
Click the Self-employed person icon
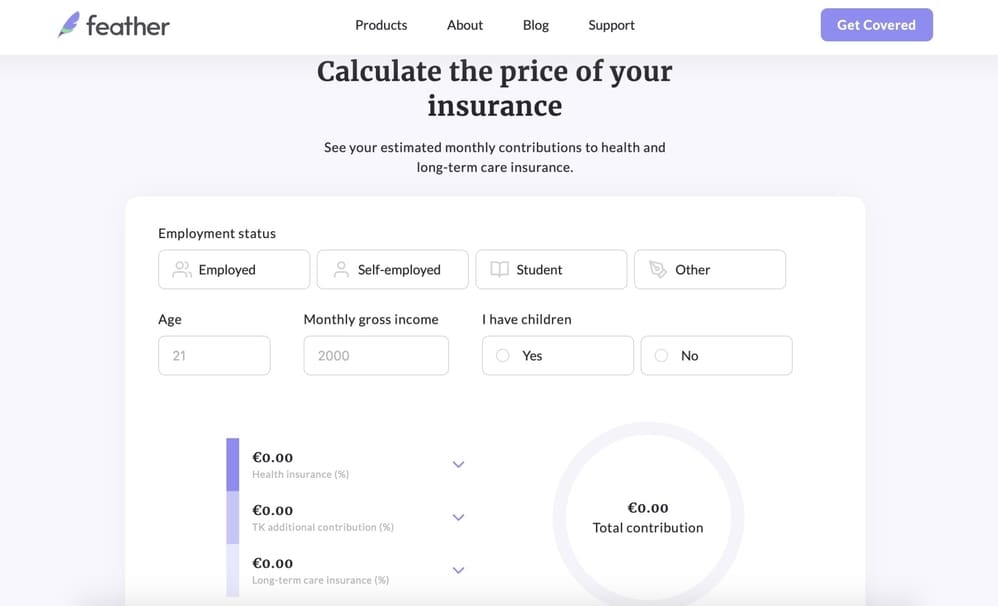(x=341, y=270)
